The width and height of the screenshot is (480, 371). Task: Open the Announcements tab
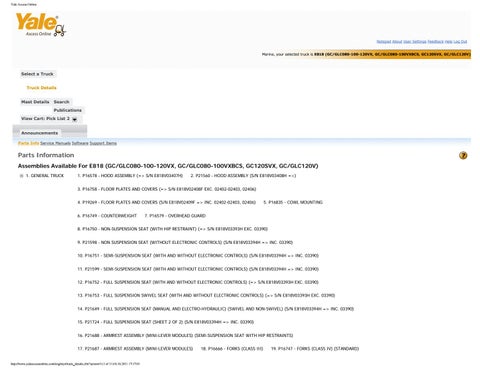[39, 133]
